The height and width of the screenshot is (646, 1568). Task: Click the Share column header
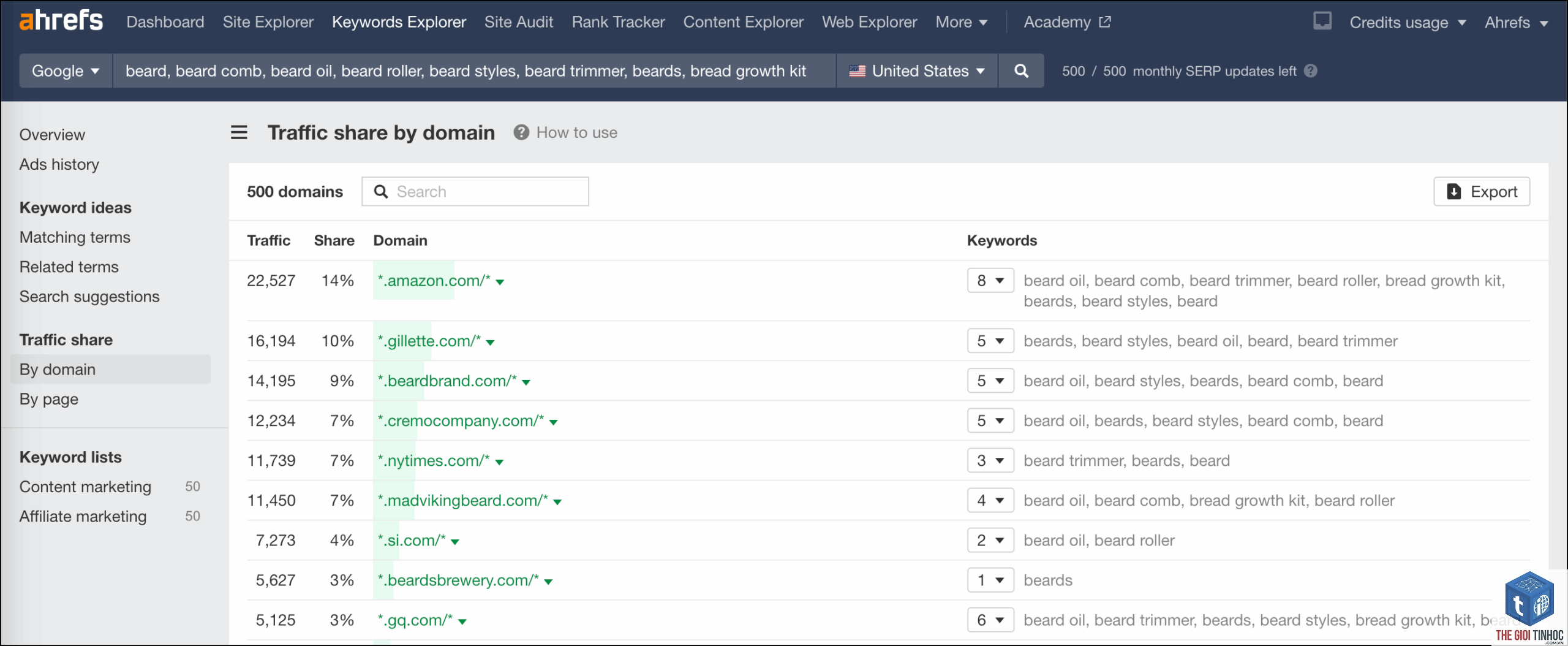[x=334, y=240]
